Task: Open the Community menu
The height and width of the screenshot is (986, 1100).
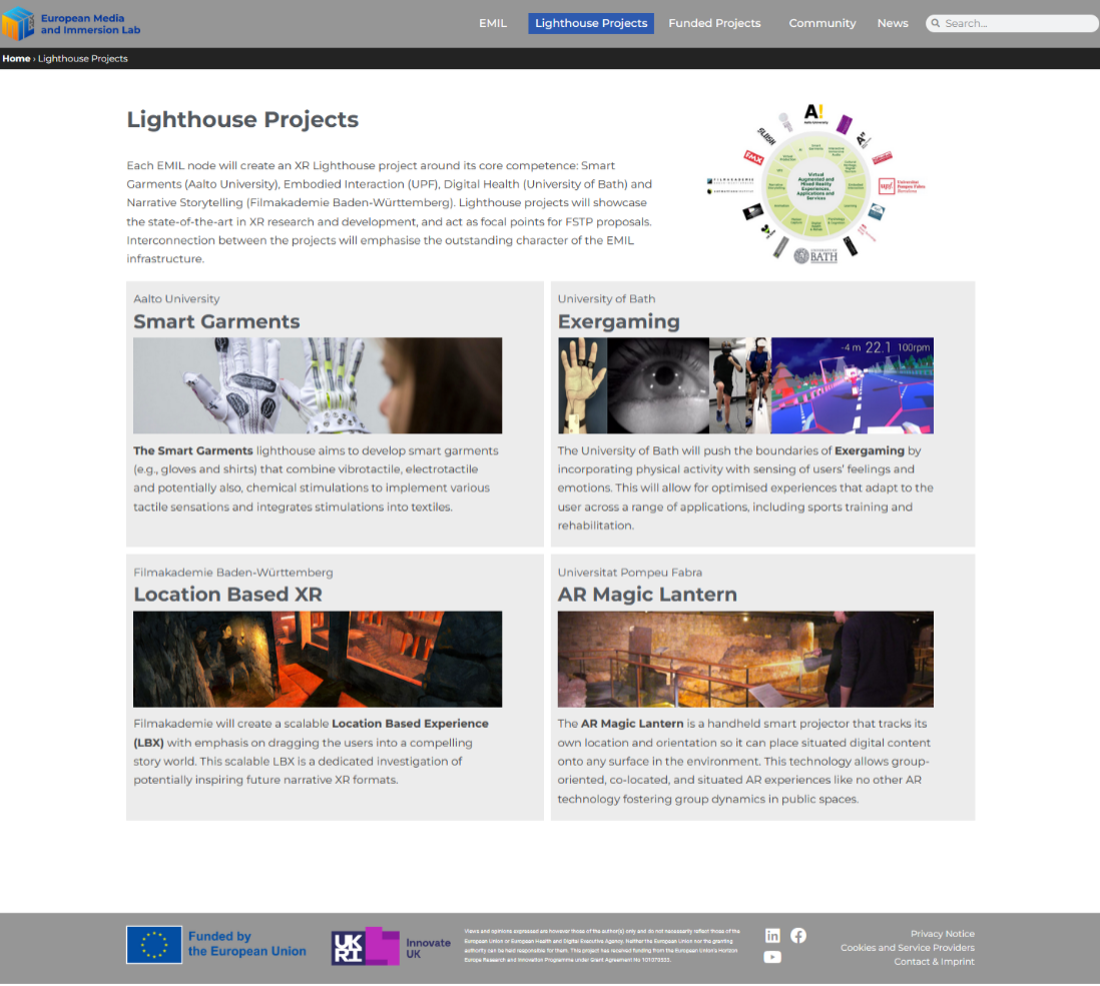Action: point(822,23)
